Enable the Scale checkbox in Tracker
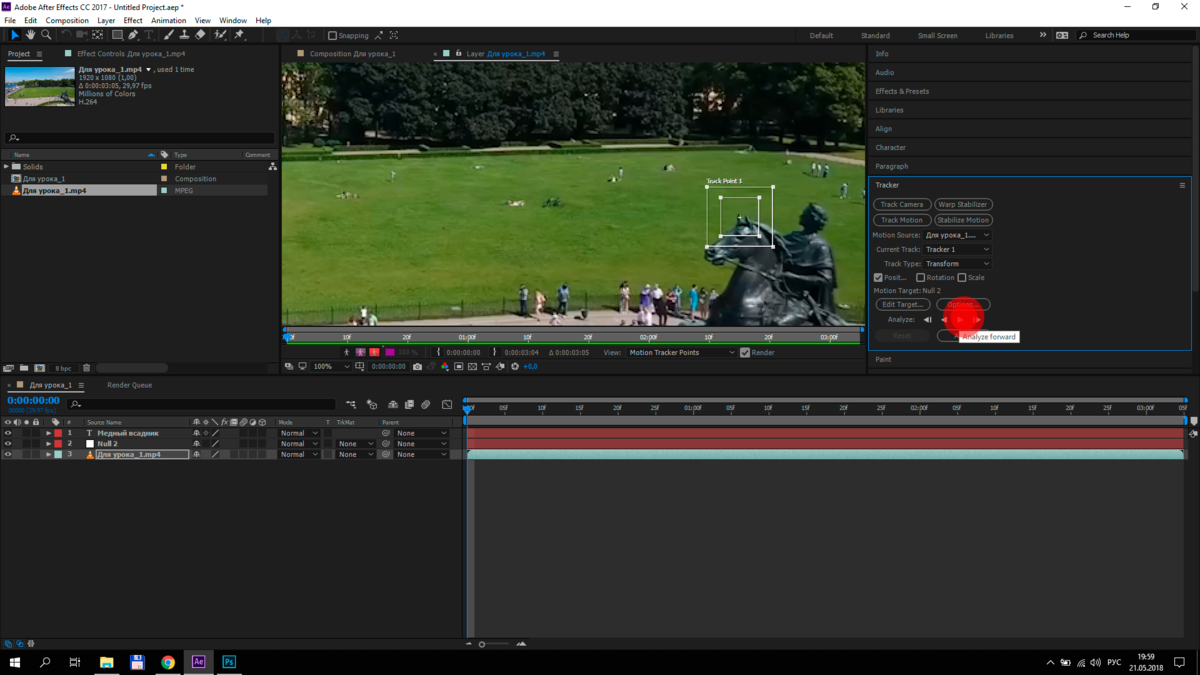The image size is (1200, 675). pyautogui.click(x=962, y=278)
